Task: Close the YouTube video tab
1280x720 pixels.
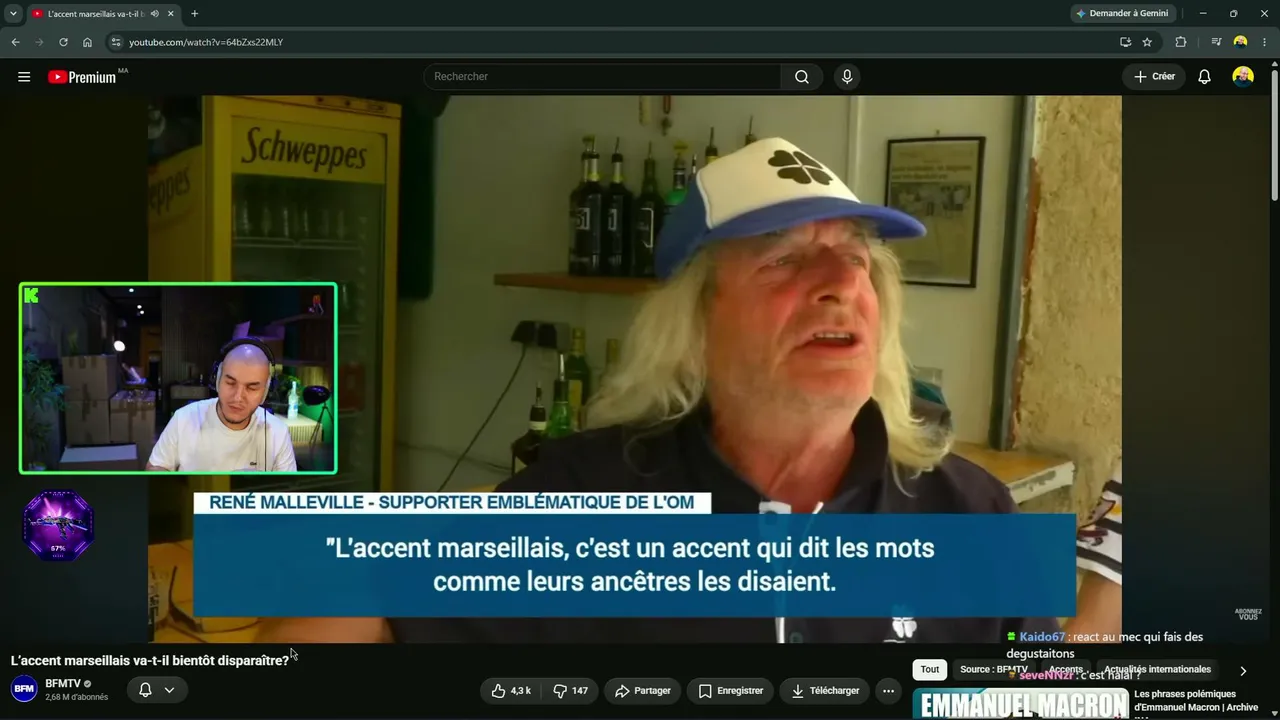Action: tap(171, 14)
